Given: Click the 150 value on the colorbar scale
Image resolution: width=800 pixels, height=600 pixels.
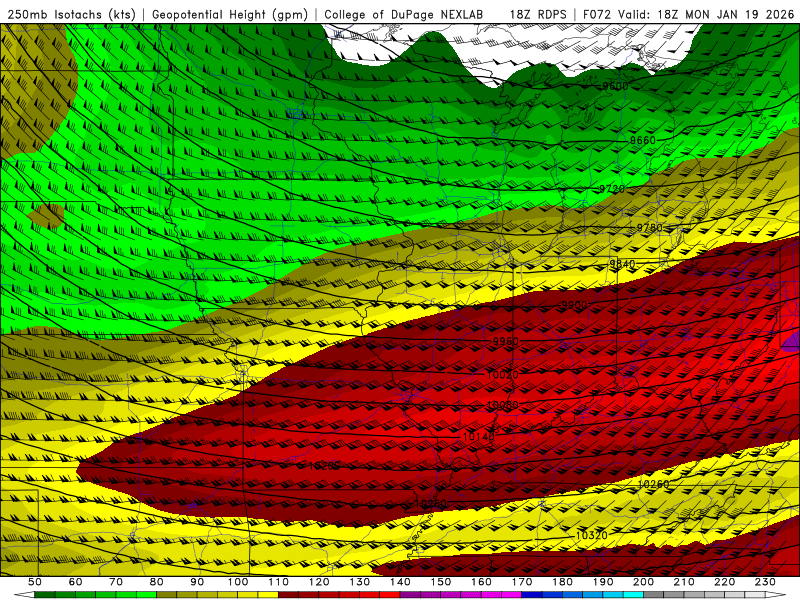Looking at the screenshot, I should [x=441, y=582].
